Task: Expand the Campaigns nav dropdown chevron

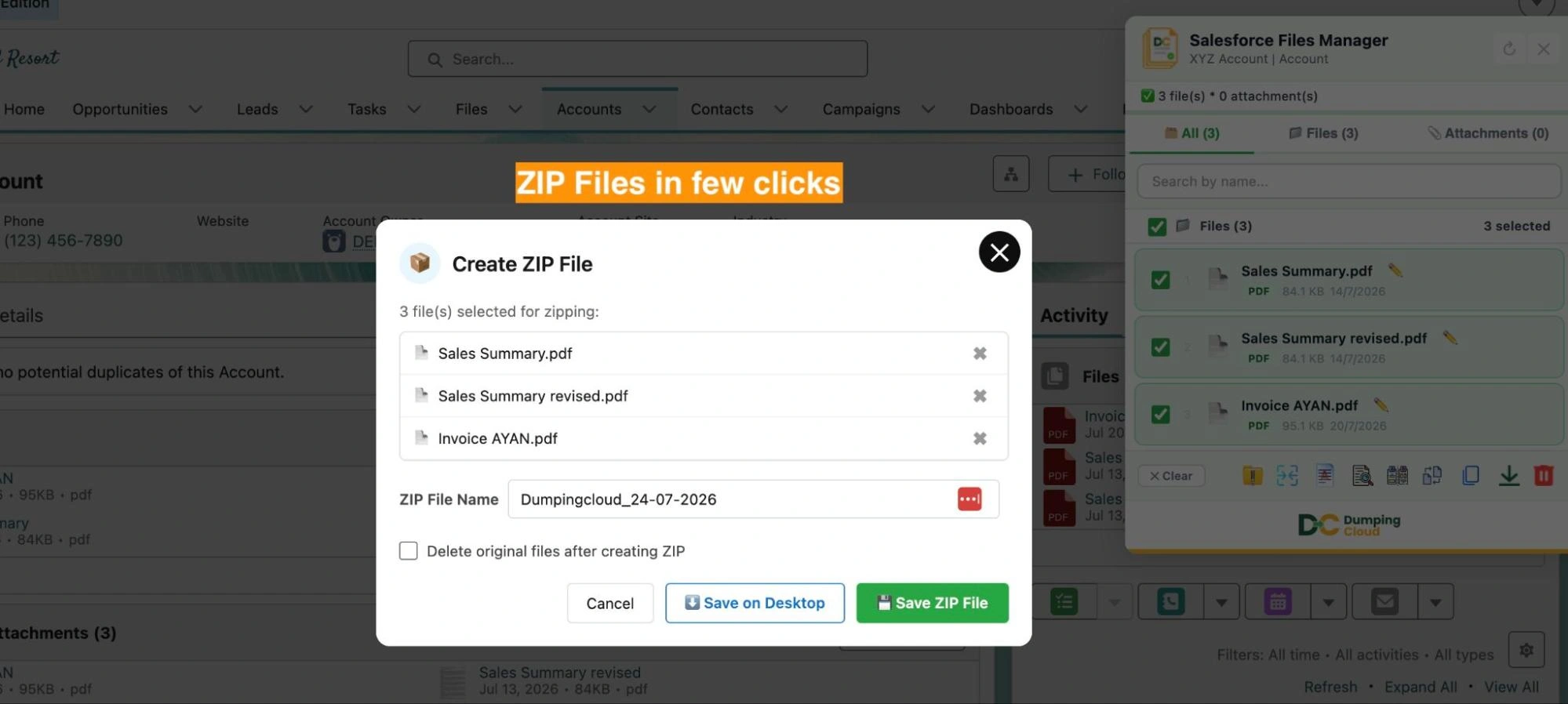Action: click(928, 110)
